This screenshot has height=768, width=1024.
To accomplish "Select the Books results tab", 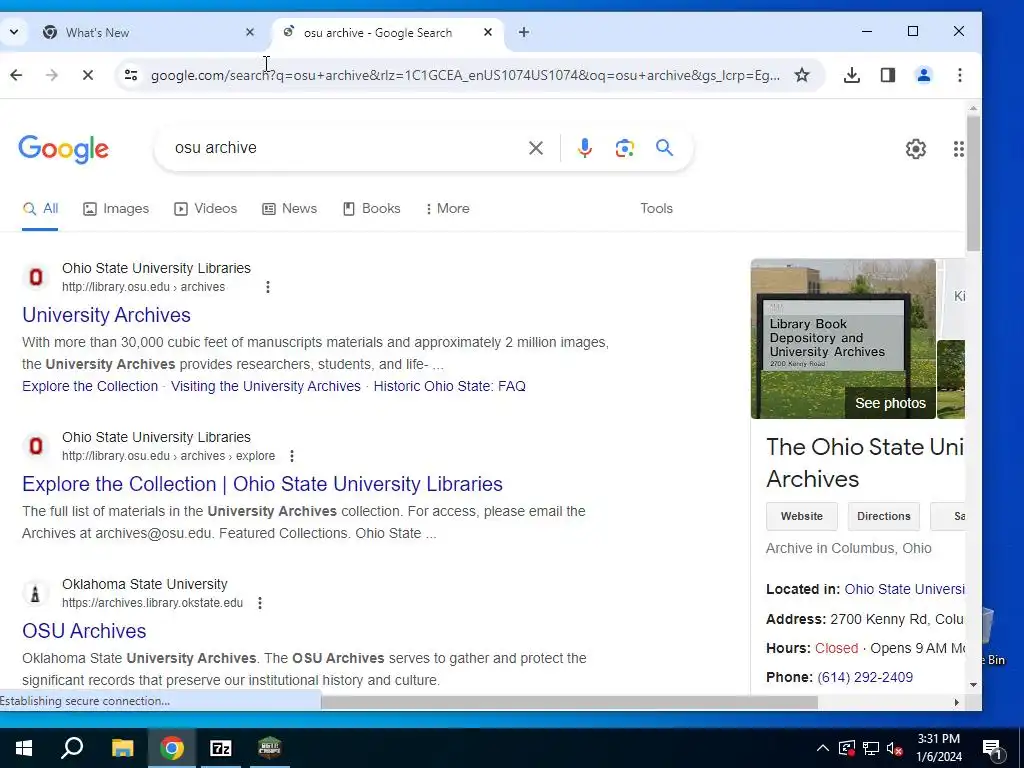I will (x=372, y=208).
